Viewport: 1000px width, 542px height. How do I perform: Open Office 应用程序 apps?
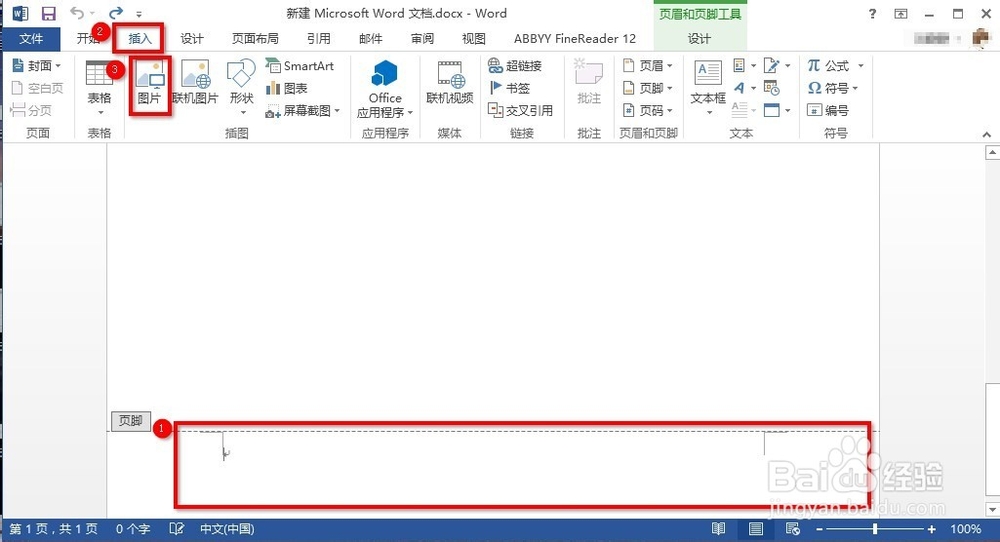tap(385, 89)
